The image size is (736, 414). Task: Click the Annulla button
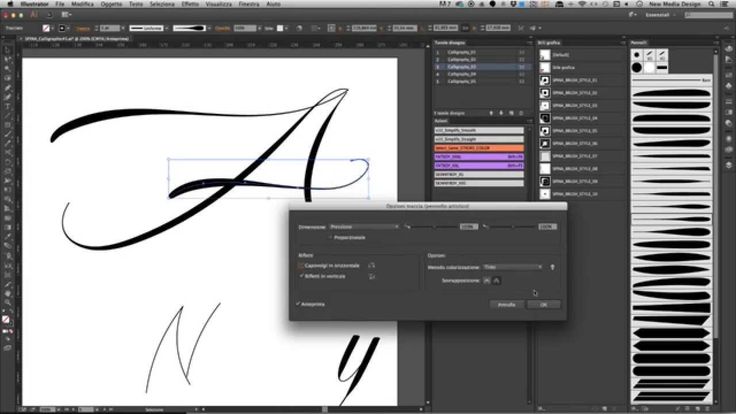(x=506, y=305)
